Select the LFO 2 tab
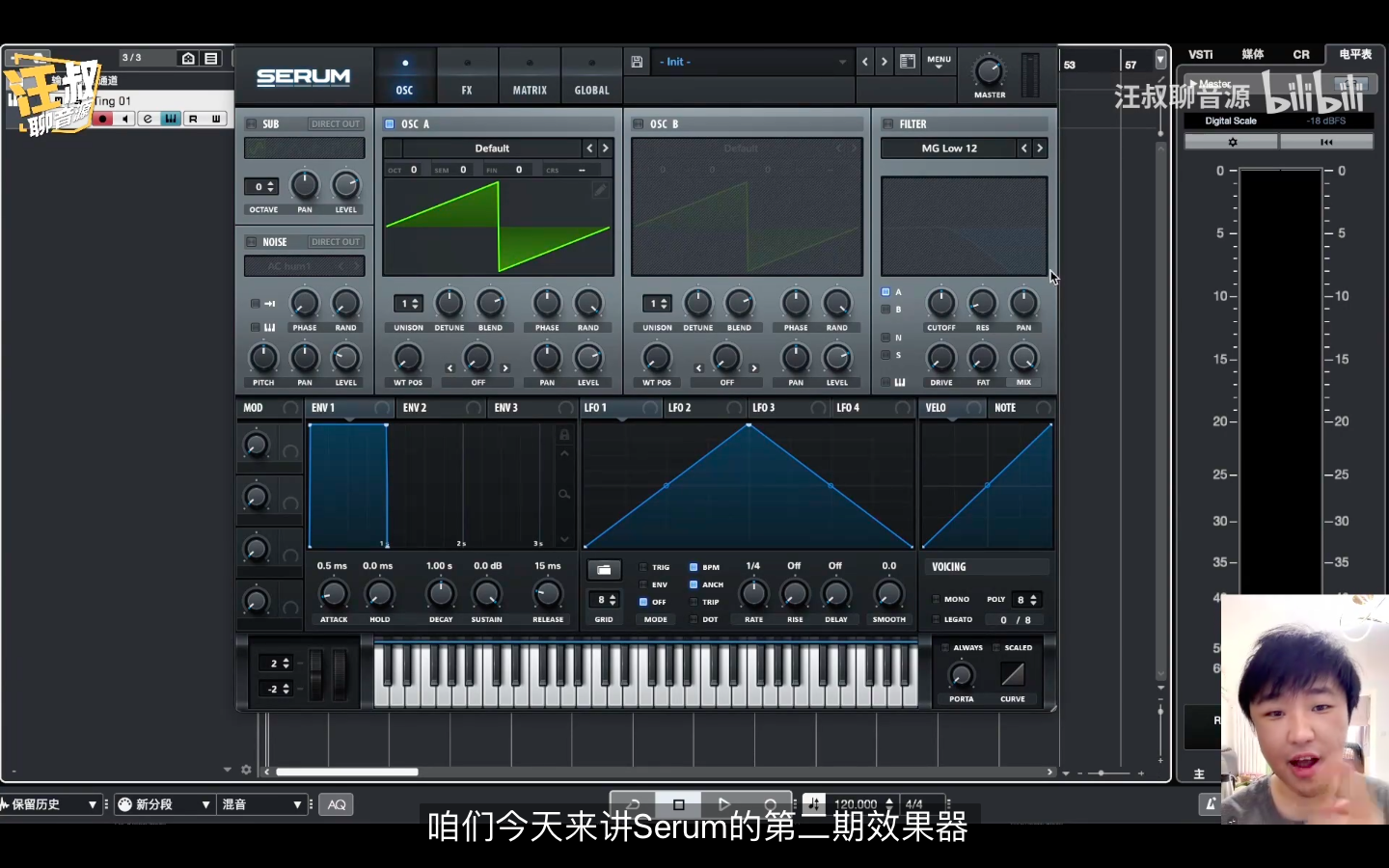The width and height of the screenshot is (1389, 868). coord(705,408)
